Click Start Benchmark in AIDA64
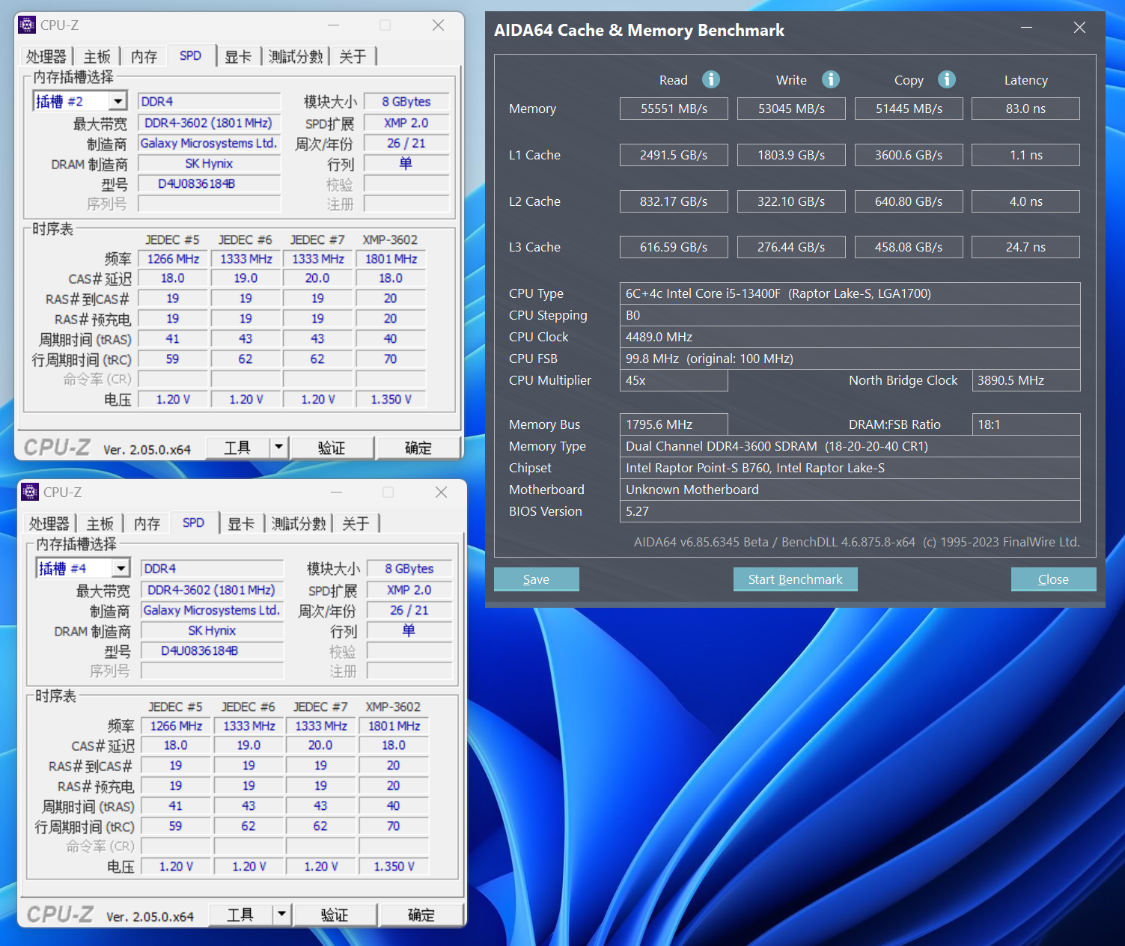Image resolution: width=1125 pixels, height=946 pixels. 795,580
